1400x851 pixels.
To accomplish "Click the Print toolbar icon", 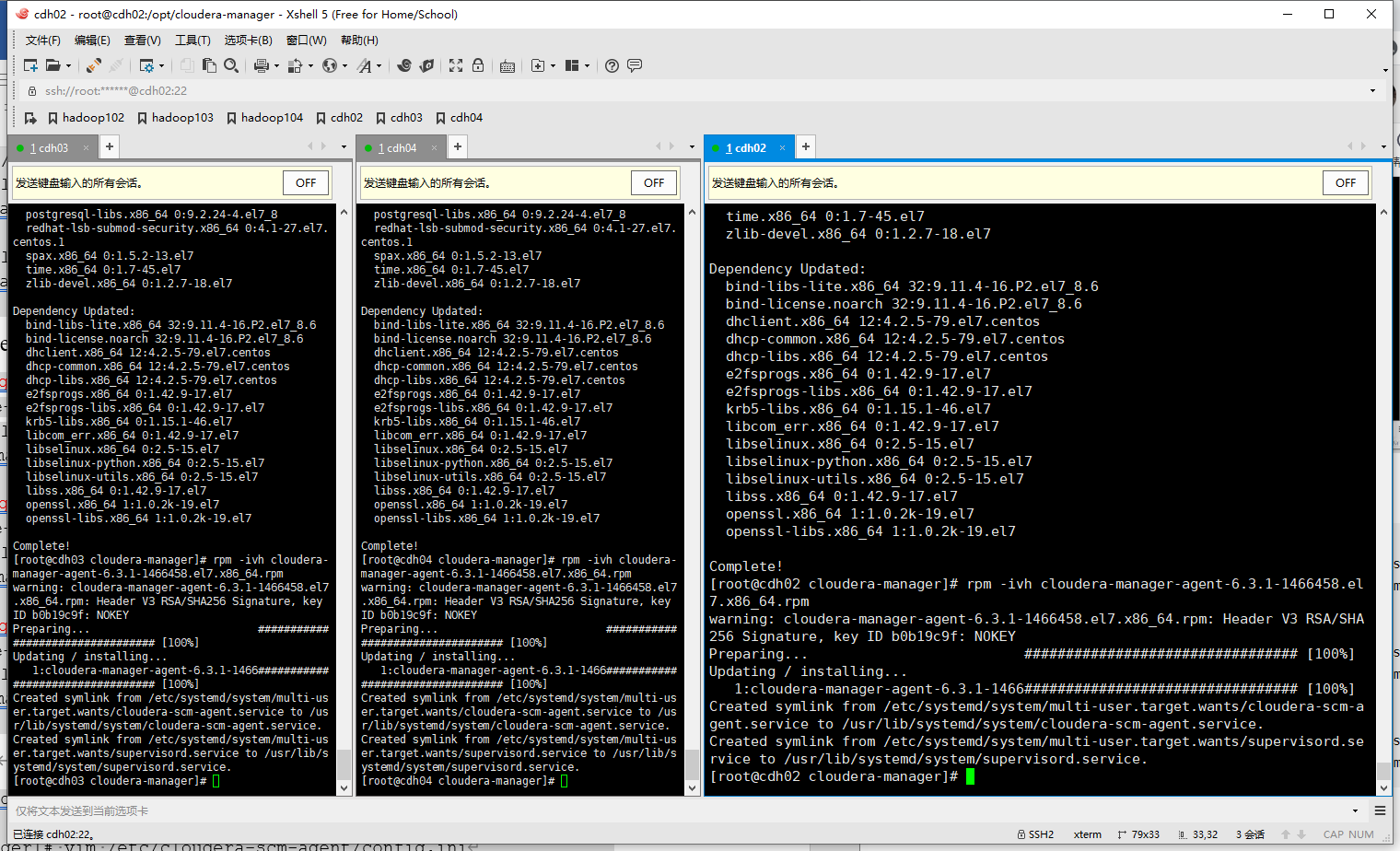I will coord(261,65).
